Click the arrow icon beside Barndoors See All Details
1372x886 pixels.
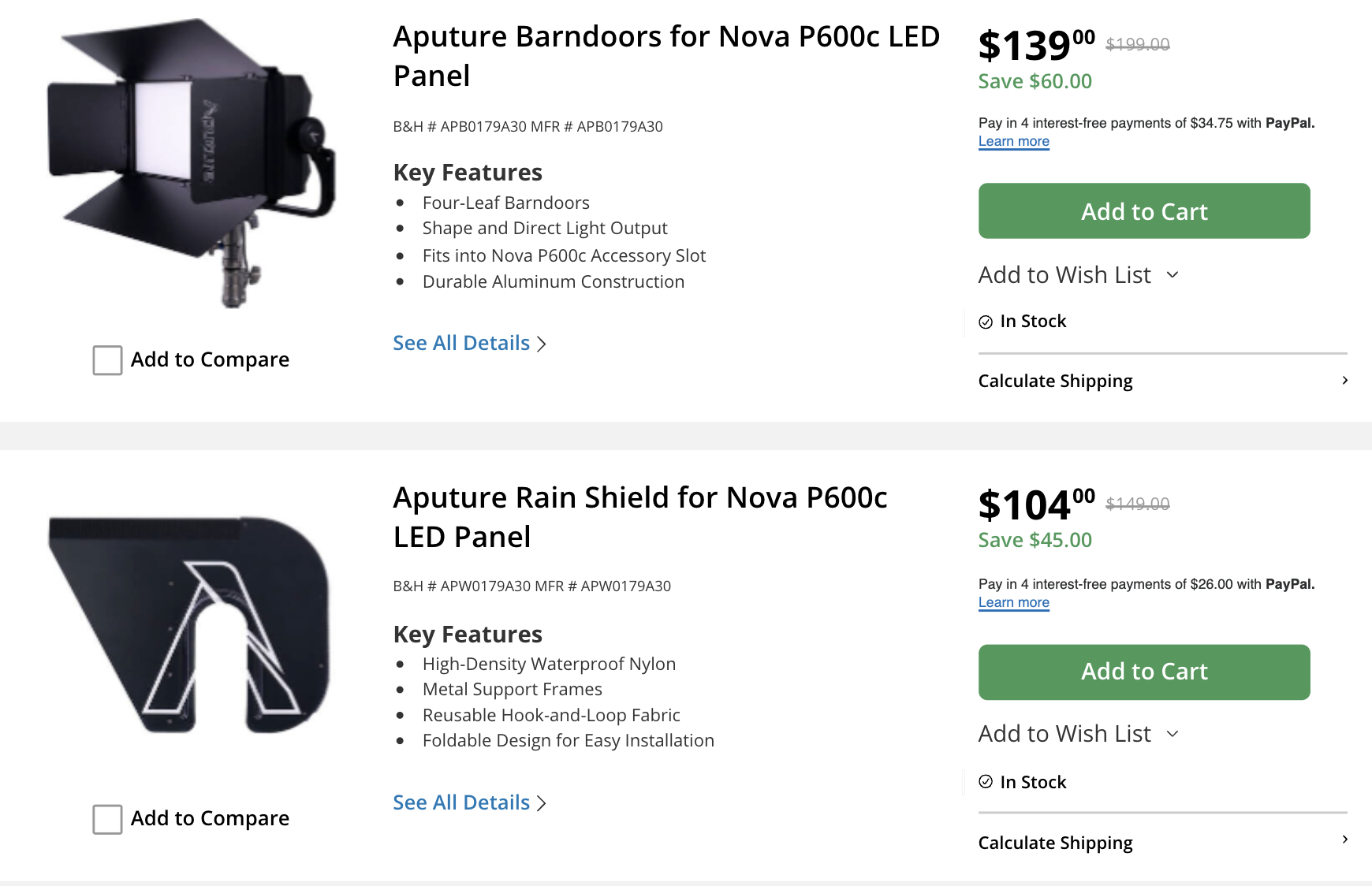pyautogui.click(x=542, y=344)
